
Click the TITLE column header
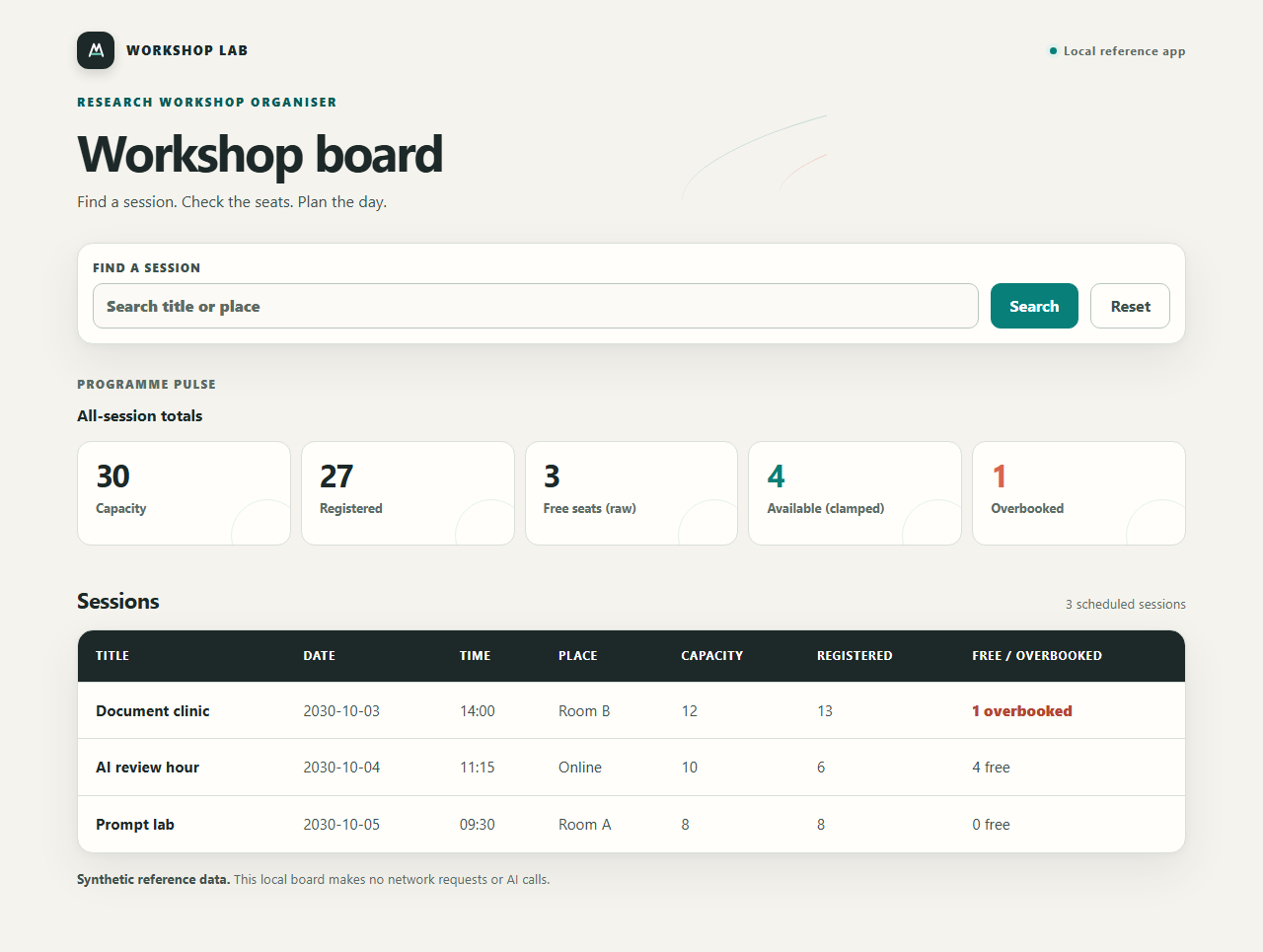112,656
